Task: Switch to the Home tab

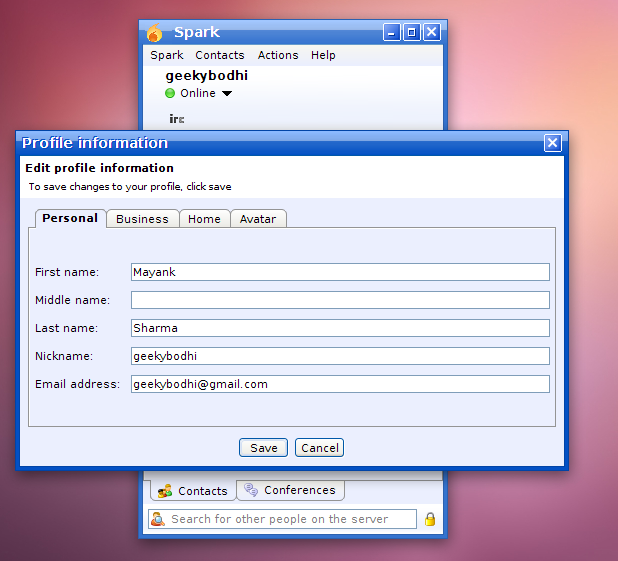Action: [x=204, y=219]
